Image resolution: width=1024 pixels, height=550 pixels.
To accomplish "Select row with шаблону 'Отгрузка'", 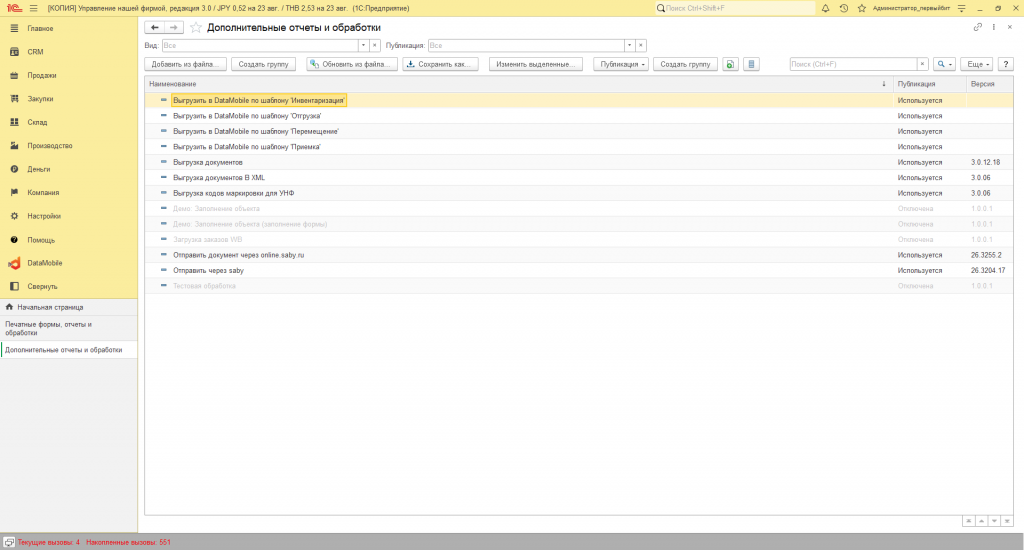I will (579, 116).
